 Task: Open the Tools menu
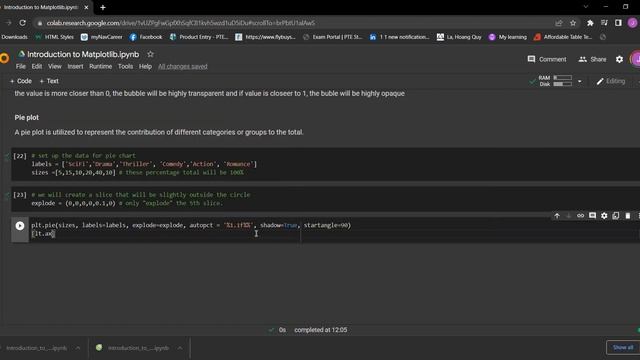pos(125,66)
